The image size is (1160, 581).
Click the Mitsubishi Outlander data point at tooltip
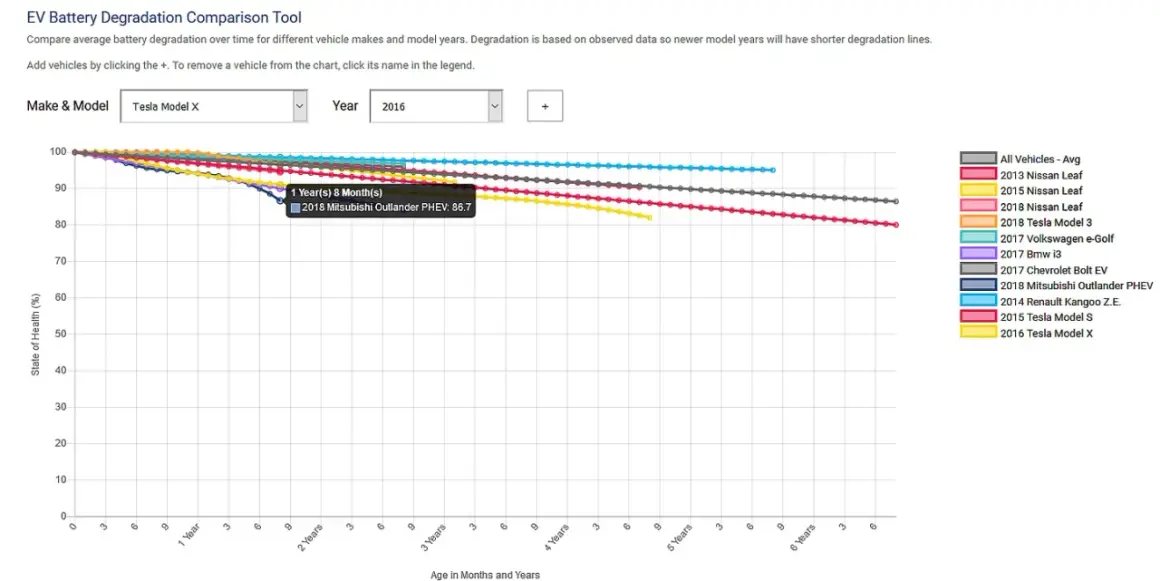click(280, 201)
